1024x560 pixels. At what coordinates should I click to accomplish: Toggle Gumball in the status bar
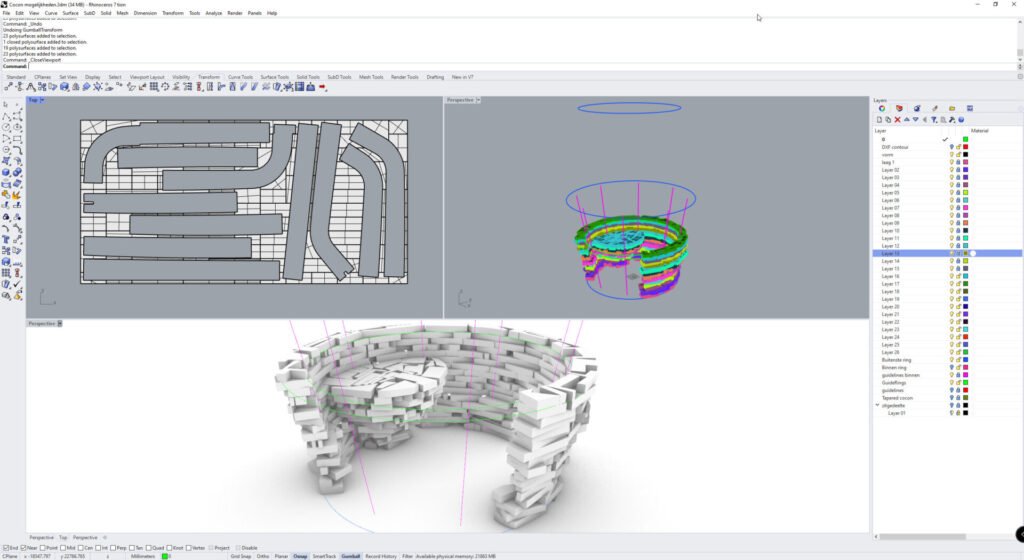pyautogui.click(x=350, y=556)
